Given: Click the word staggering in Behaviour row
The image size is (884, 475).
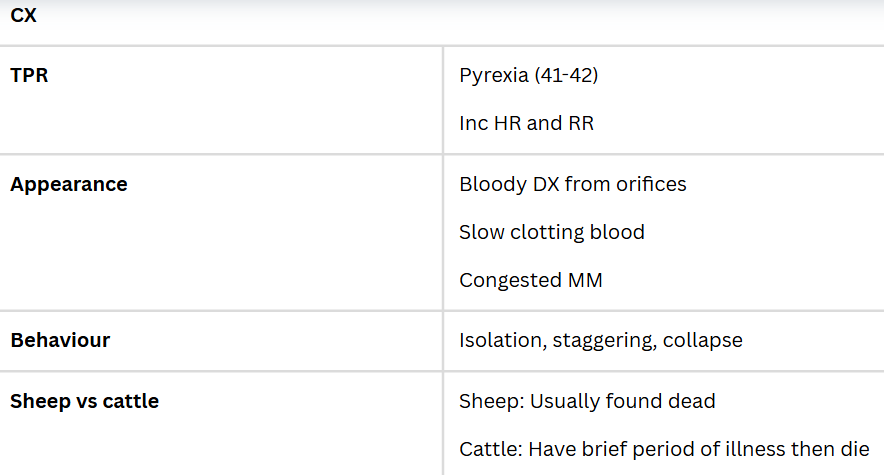Looking at the screenshot, I should 600,341.
